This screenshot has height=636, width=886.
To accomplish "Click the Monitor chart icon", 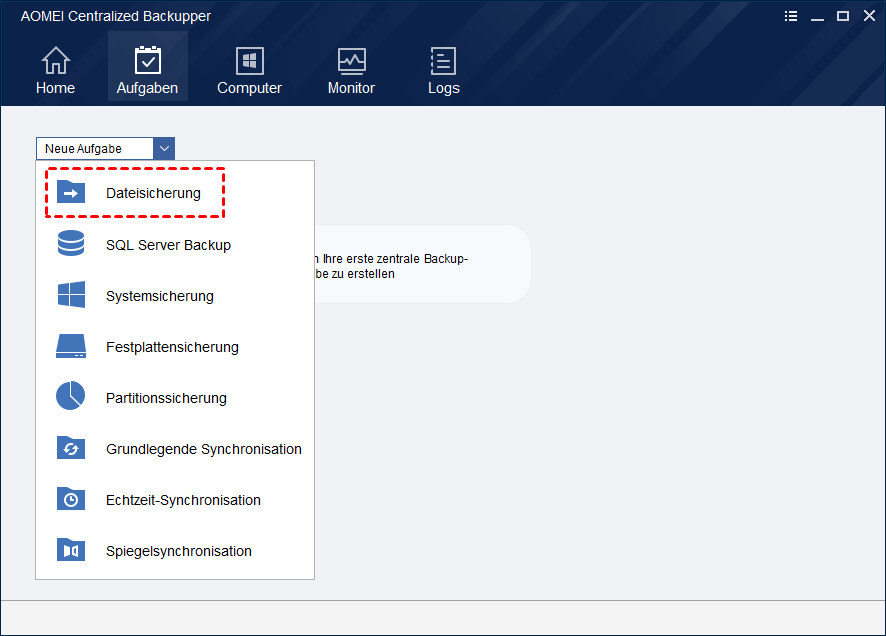I will coord(351,61).
